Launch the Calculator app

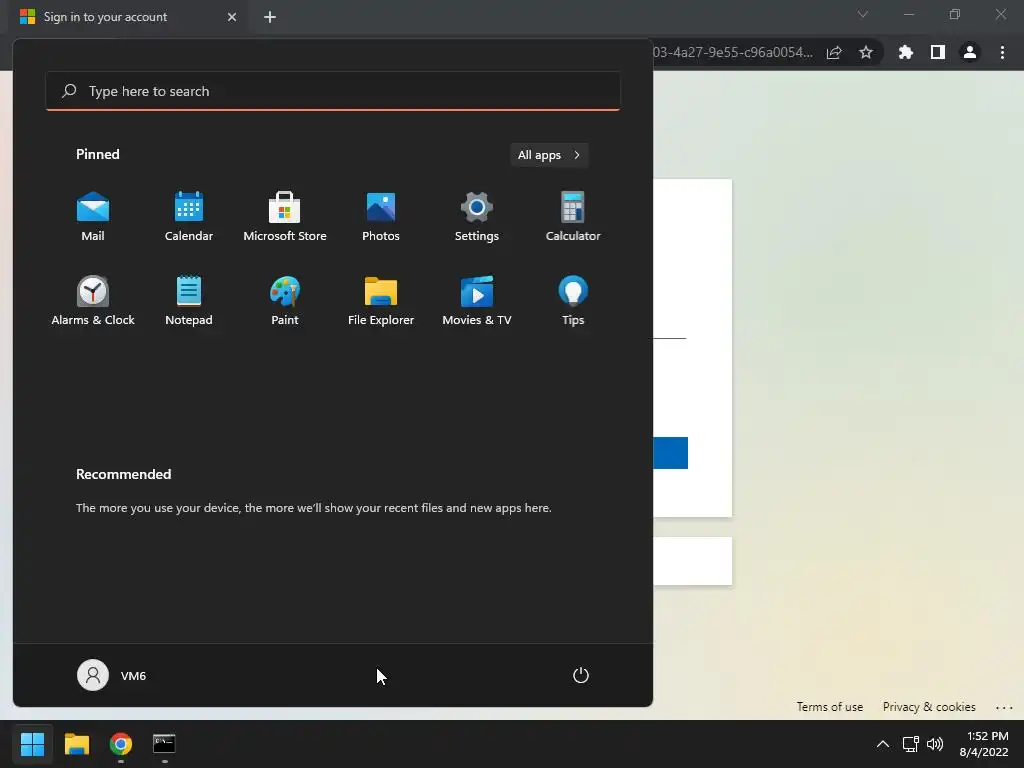(573, 217)
